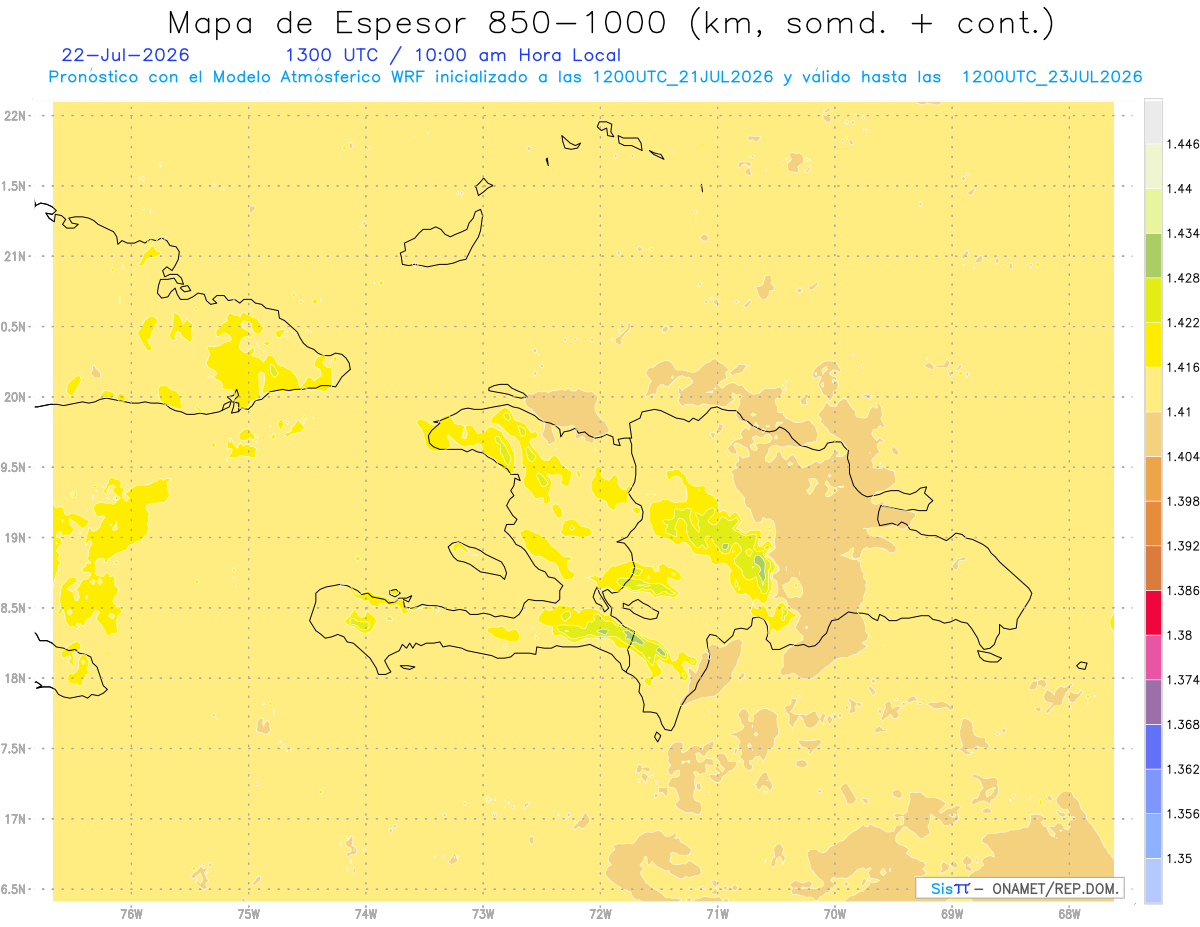Click the legend value '1.362'

click(x=1184, y=769)
